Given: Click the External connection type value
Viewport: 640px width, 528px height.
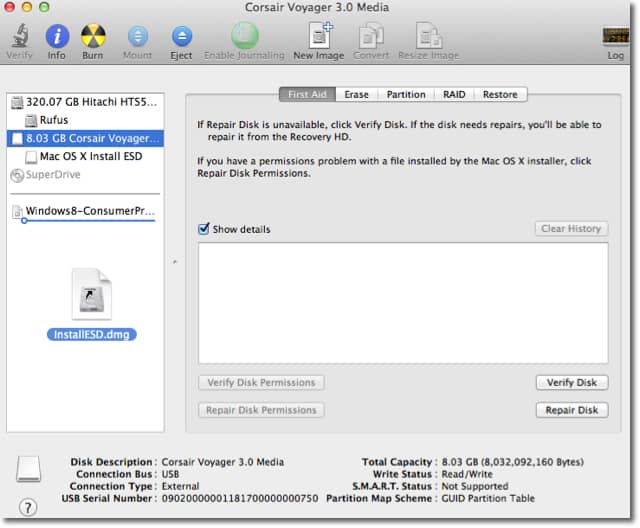Looking at the screenshot, I should click(x=180, y=486).
